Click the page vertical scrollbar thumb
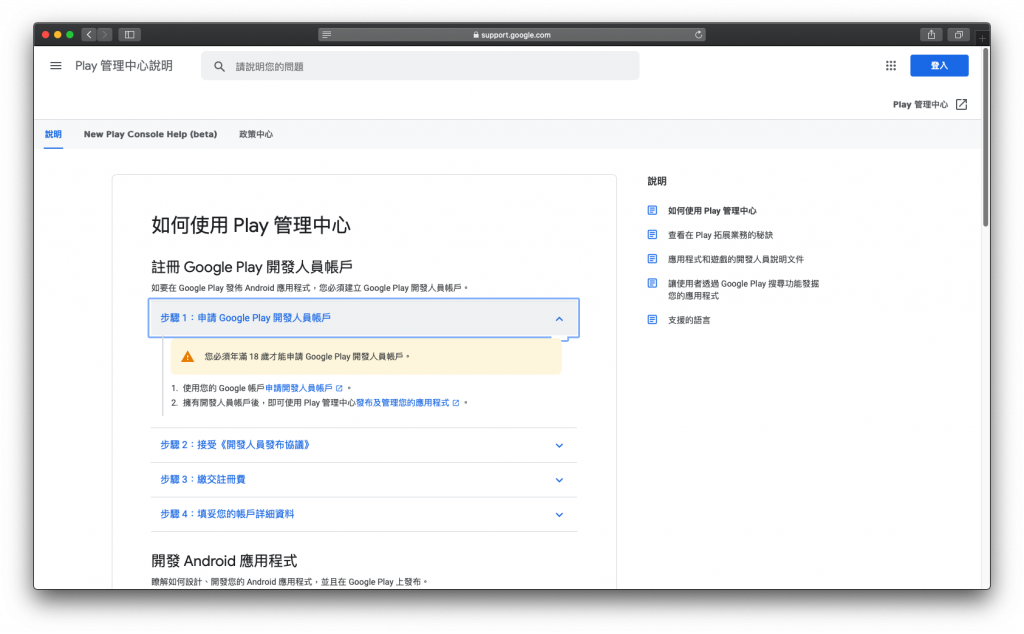The height and width of the screenshot is (634, 1024). pyautogui.click(x=985, y=137)
